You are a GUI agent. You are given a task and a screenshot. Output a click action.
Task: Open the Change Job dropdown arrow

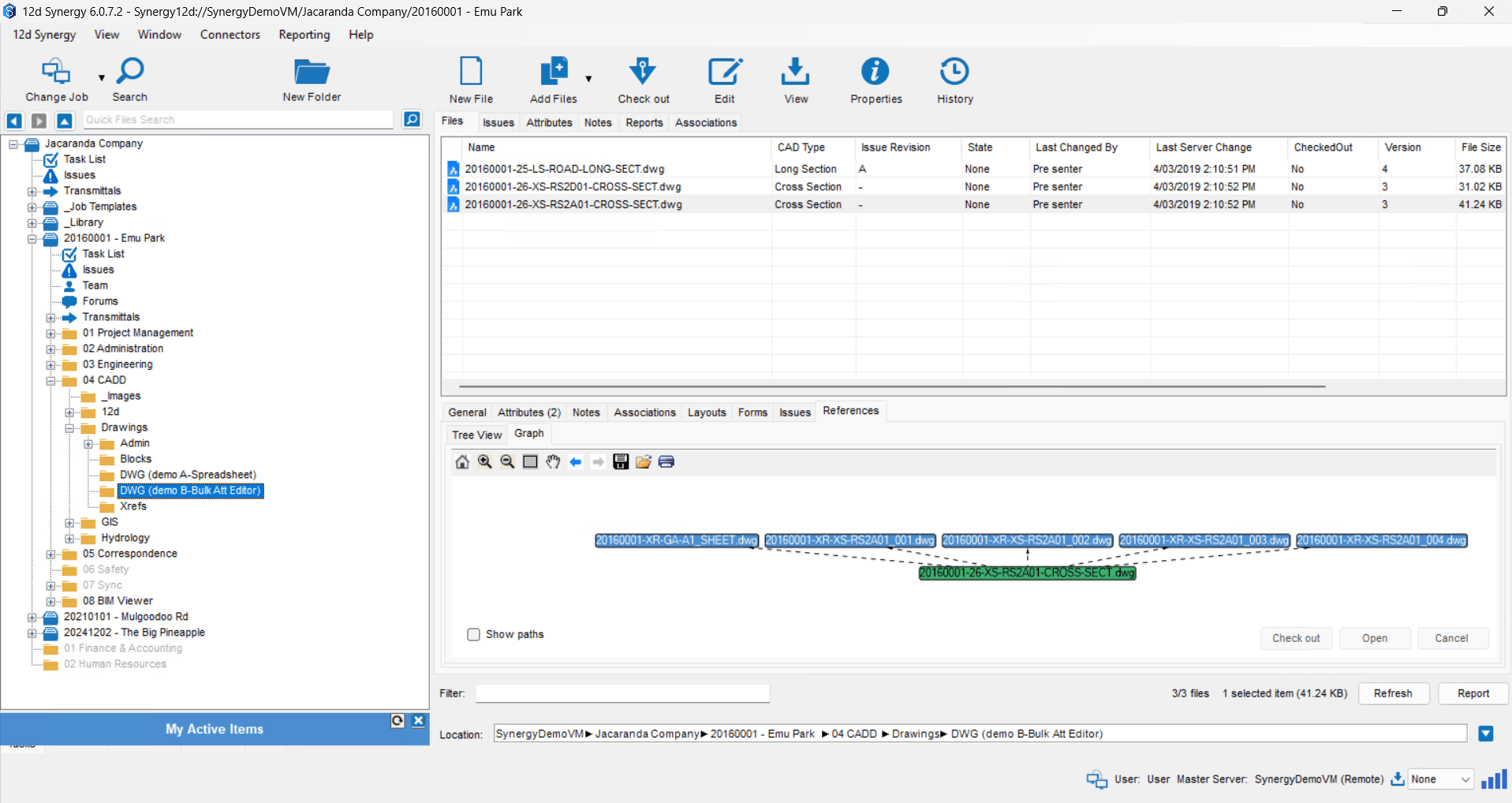click(101, 78)
